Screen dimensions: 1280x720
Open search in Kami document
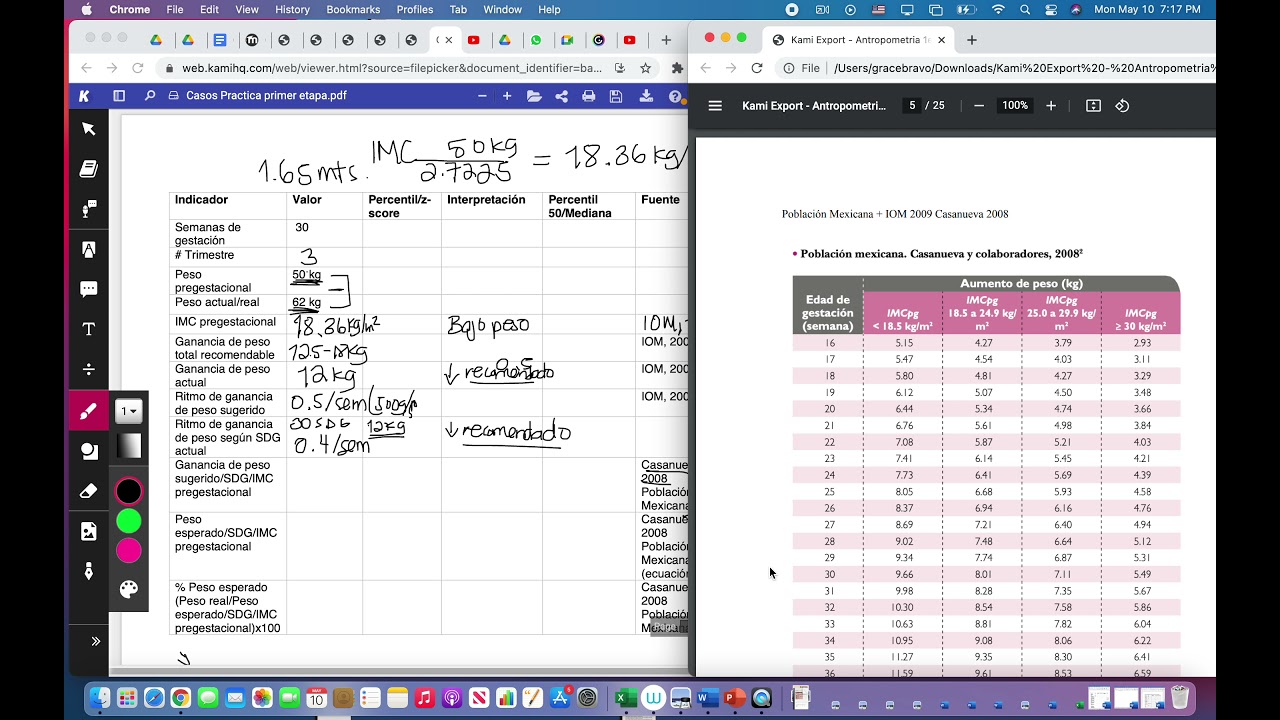coord(150,96)
